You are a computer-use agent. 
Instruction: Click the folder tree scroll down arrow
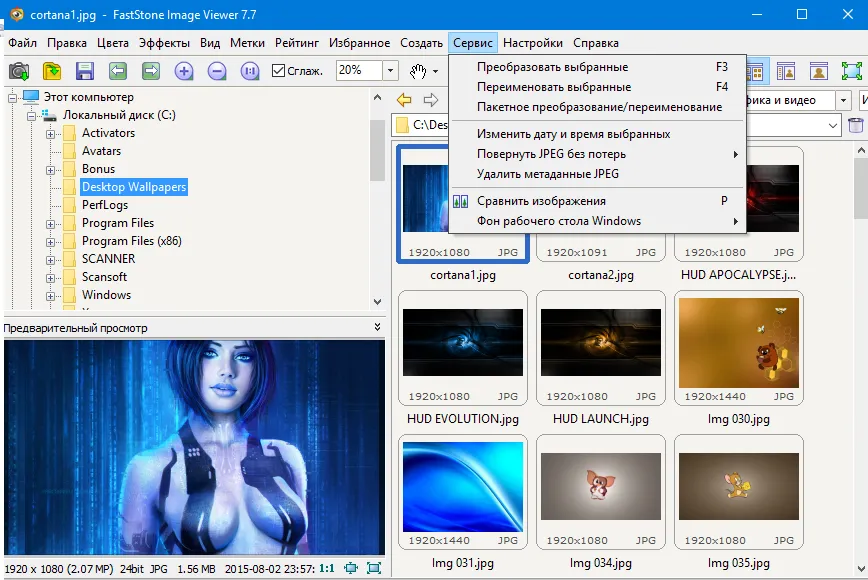pos(378,302)
